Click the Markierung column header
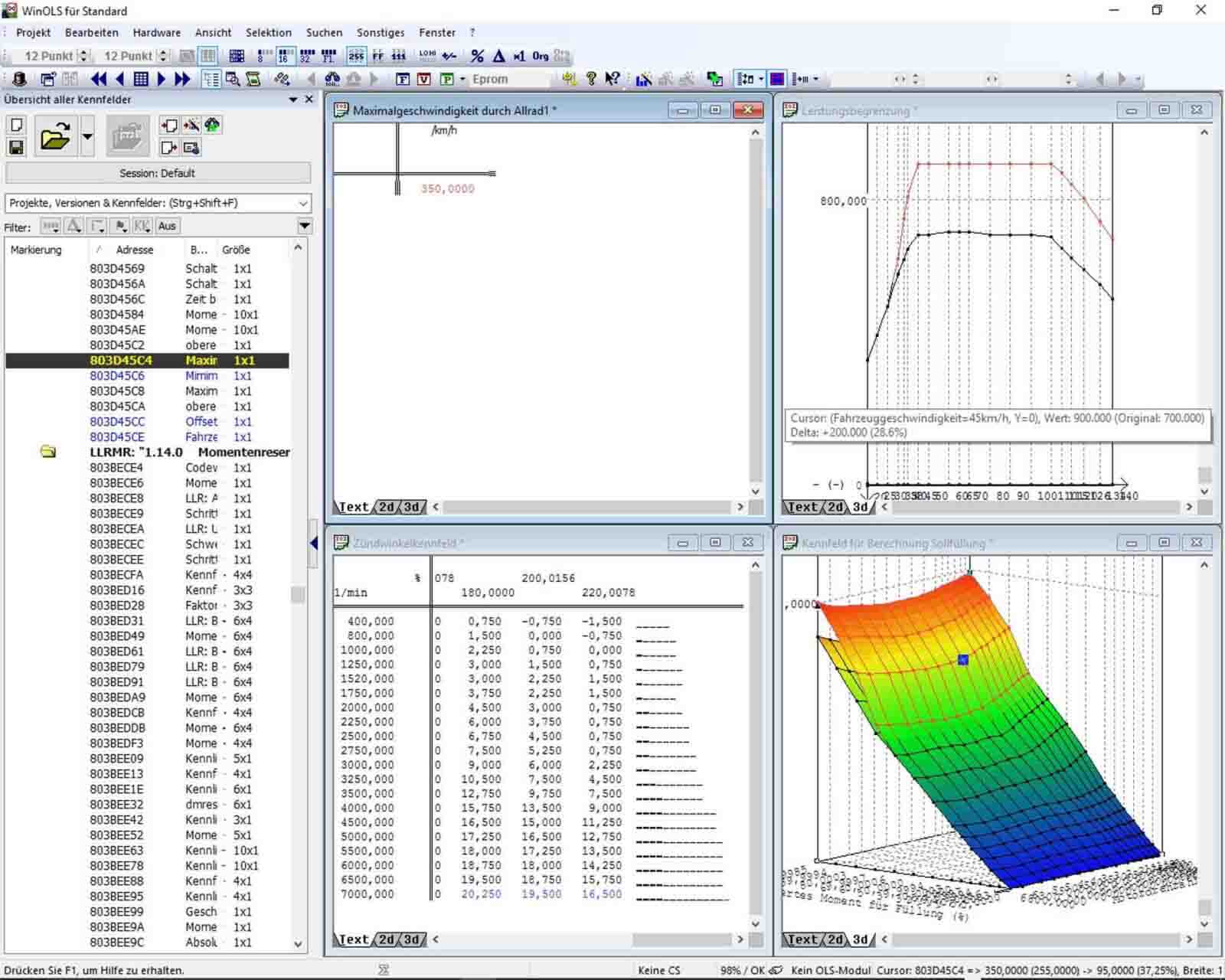Screen dimensions: 1225x980 pyautogui.click(x=36, y=250)
